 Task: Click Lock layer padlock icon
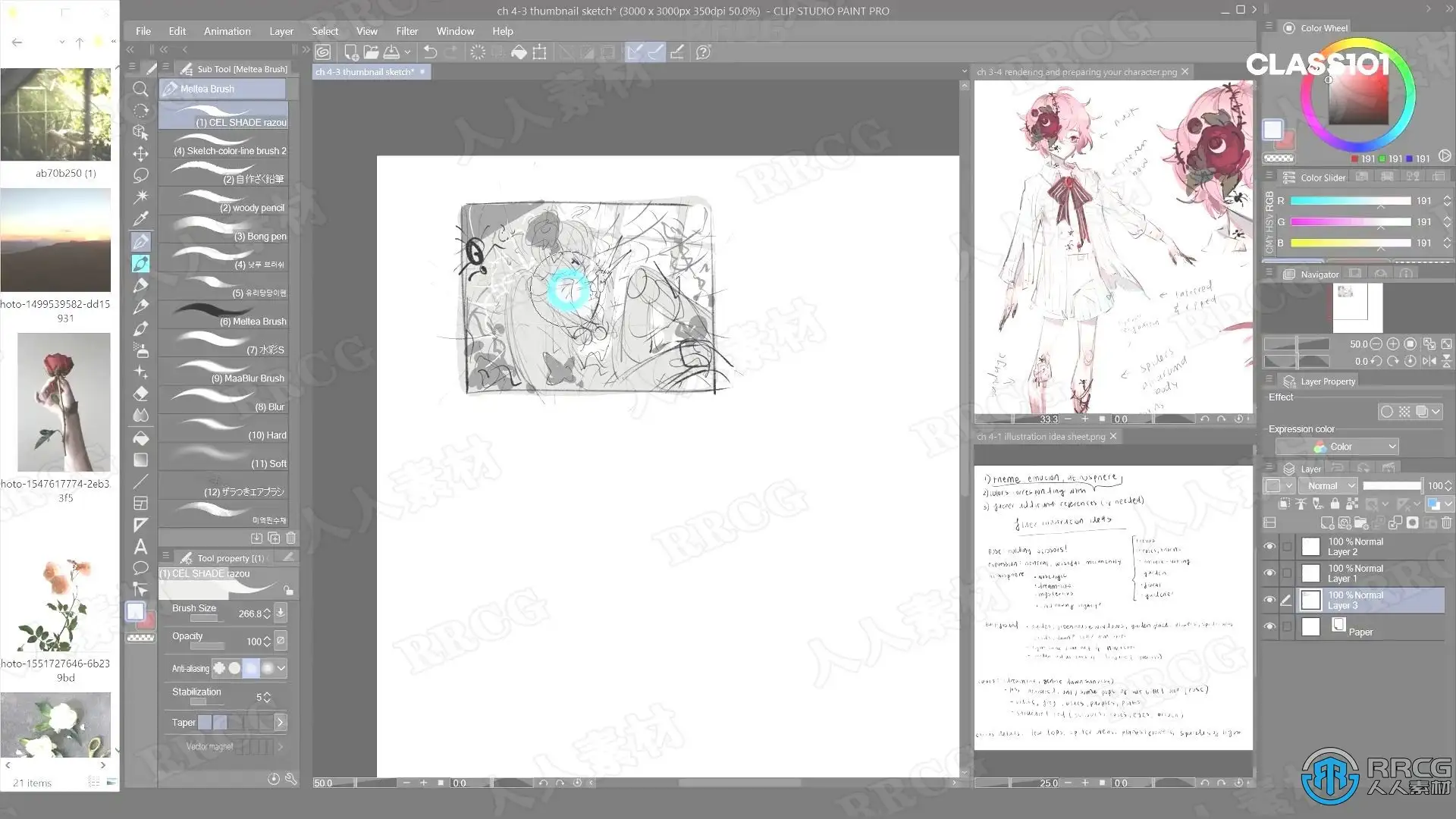coord(1335,504)
